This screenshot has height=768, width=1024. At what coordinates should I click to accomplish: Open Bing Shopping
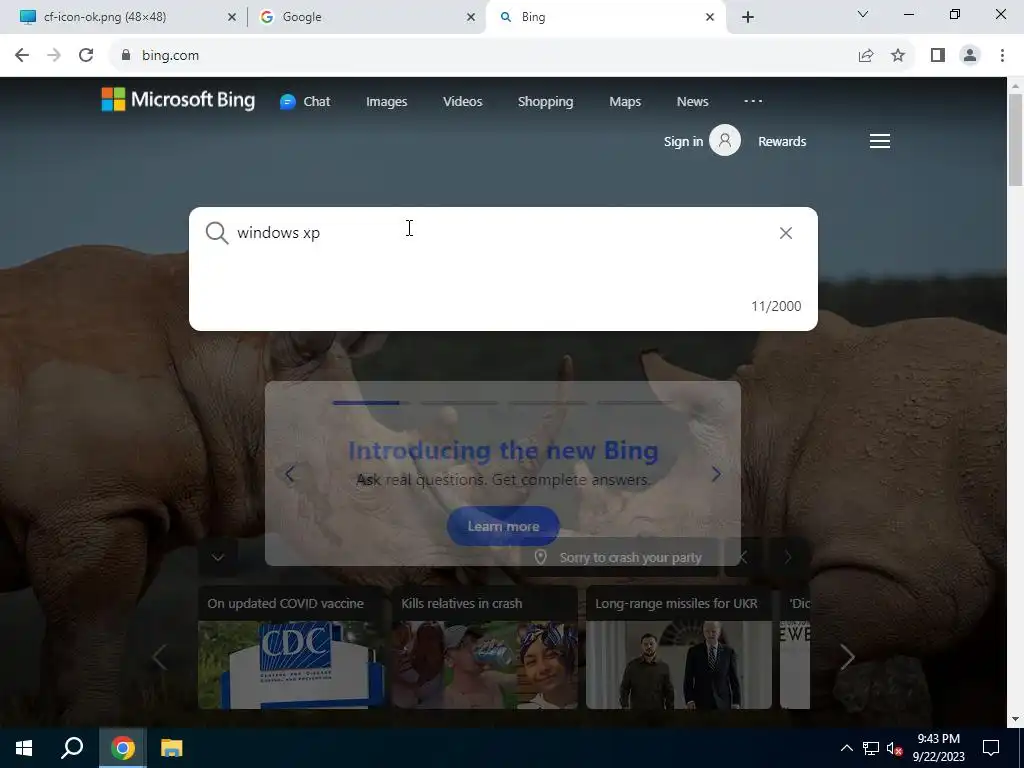[x=545, y=101]
